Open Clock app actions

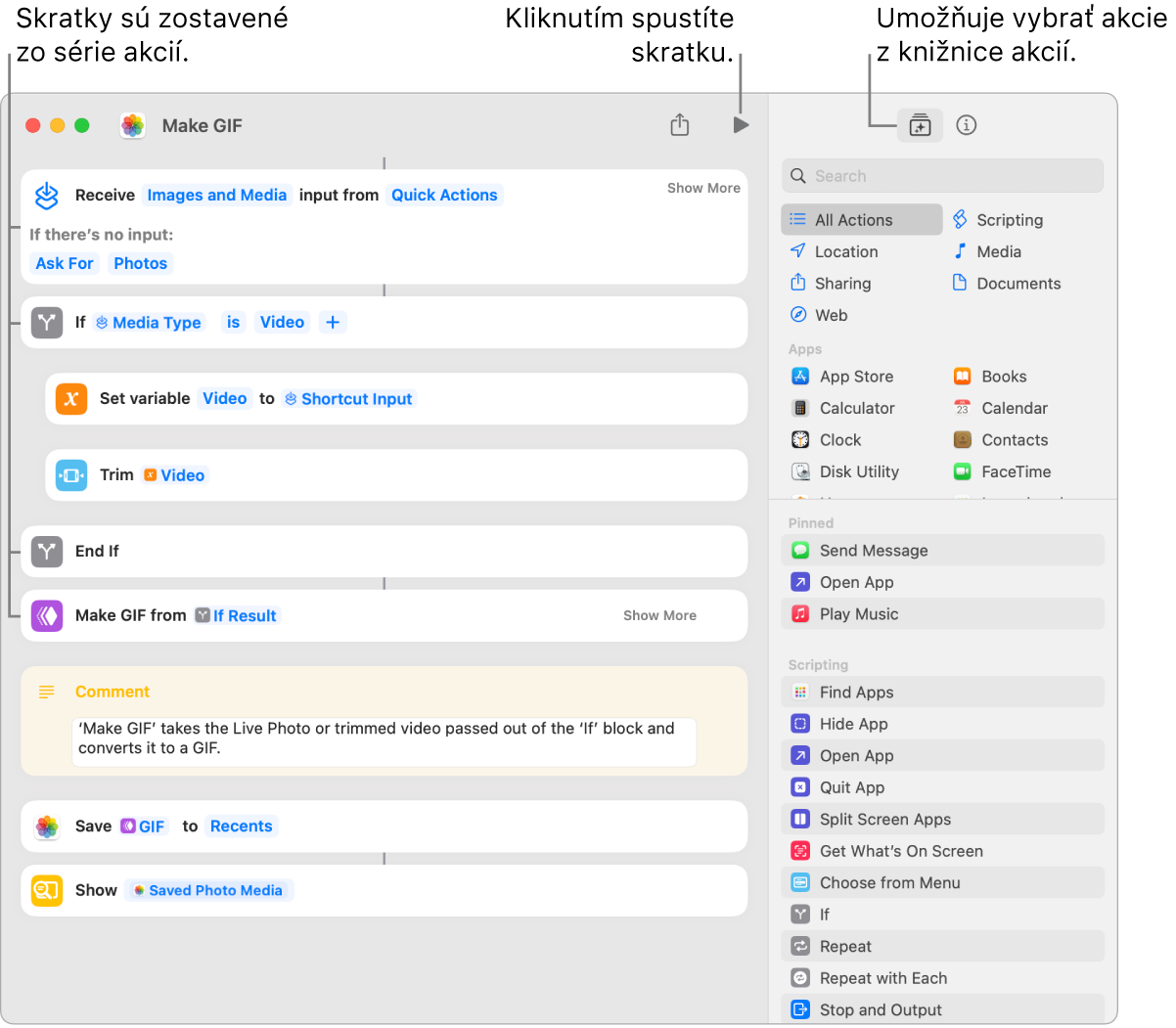click(827, 440)
